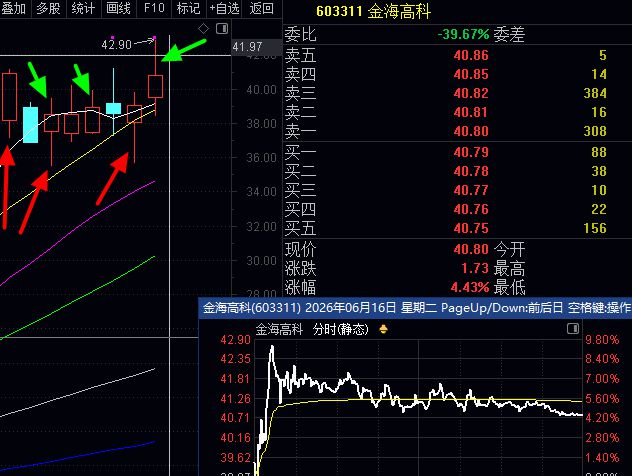
Task: Click the 最高 label
Action: coord(509,268)
